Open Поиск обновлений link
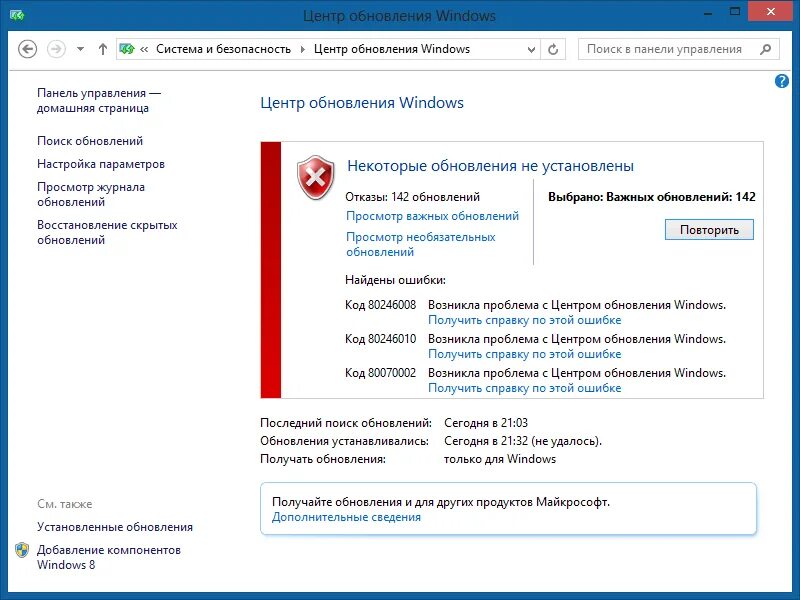Viewport: 800px width, 600px height. 90,141
